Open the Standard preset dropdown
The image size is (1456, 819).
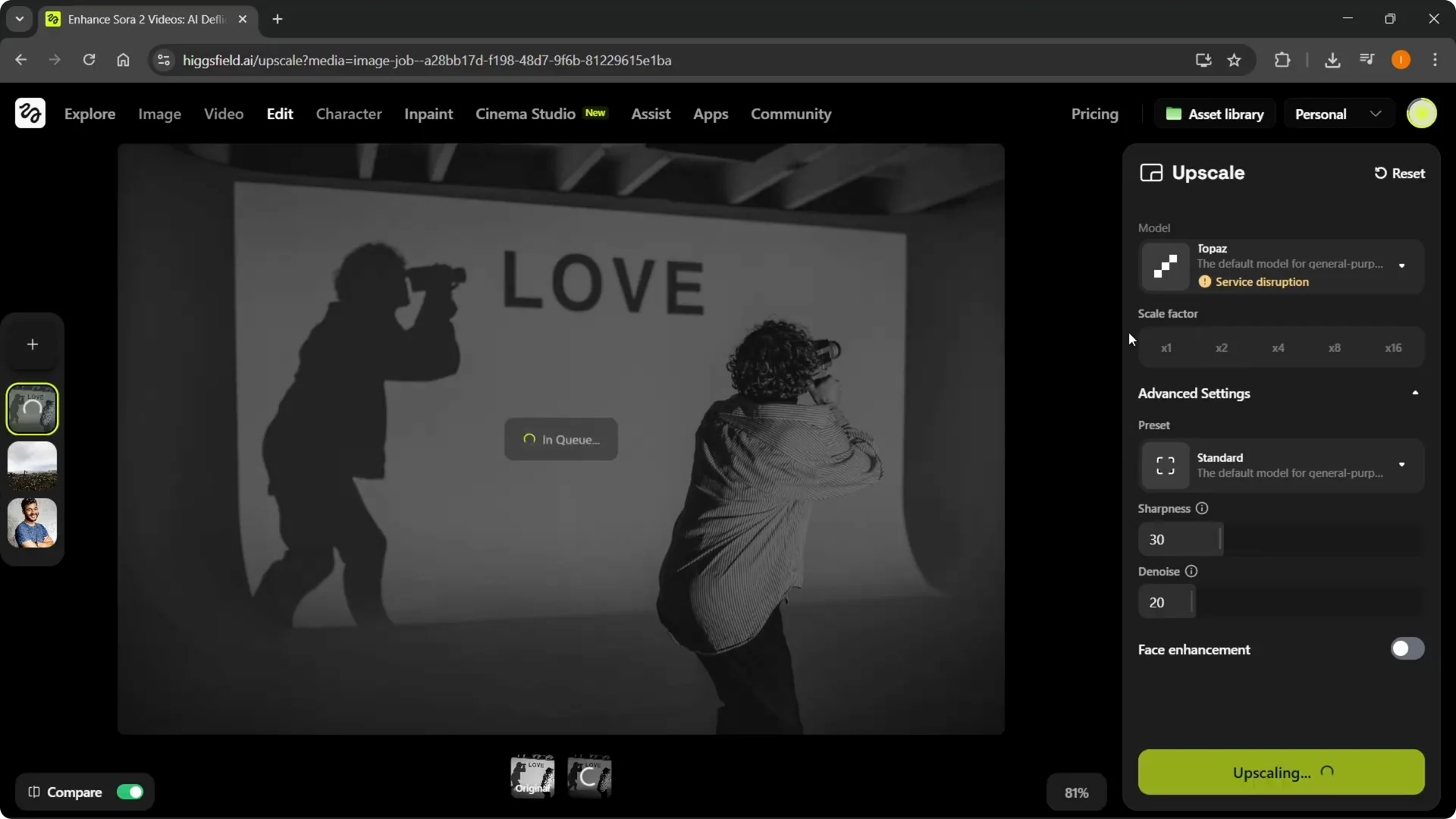coord(1401,465)
